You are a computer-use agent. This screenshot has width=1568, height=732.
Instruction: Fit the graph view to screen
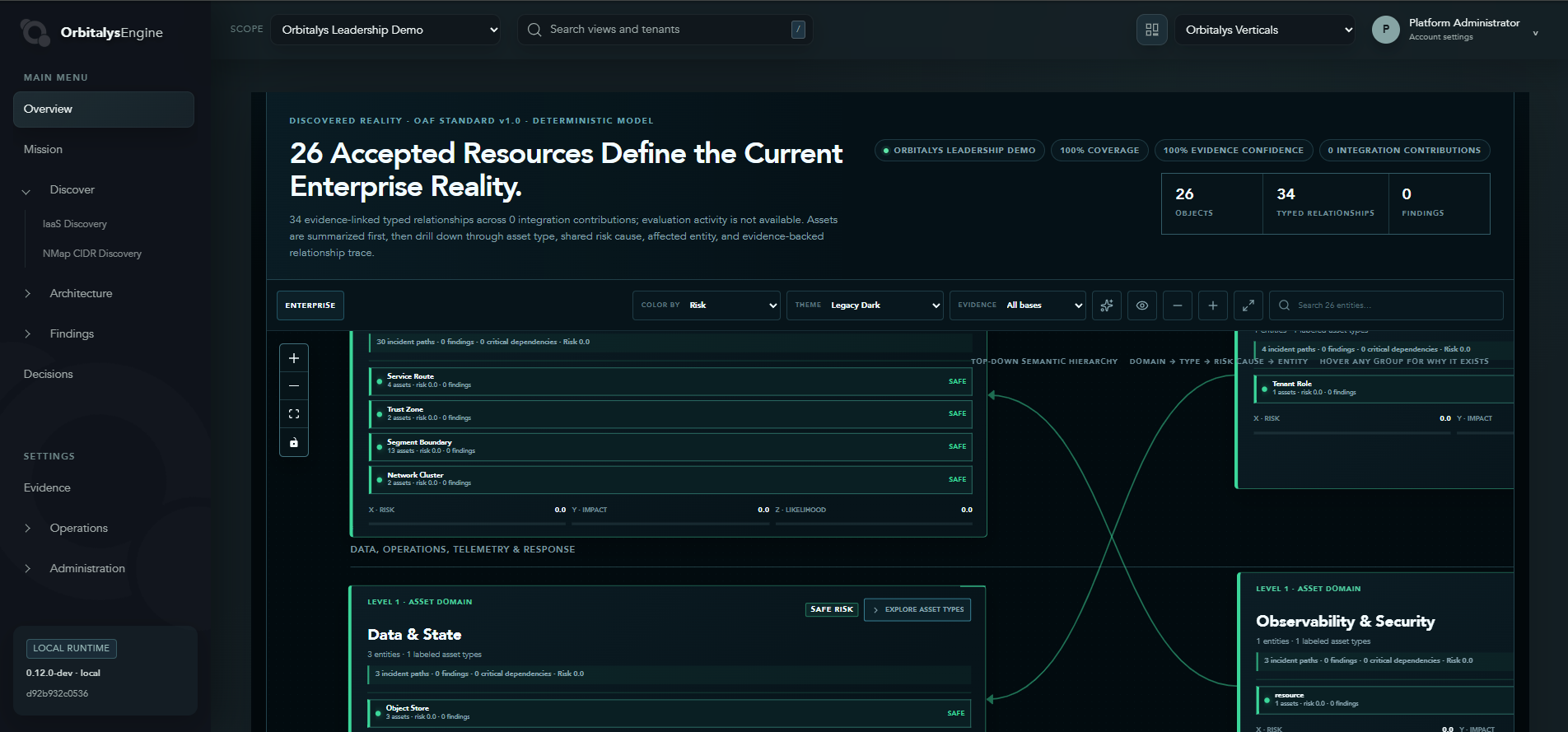click(294, 414)
